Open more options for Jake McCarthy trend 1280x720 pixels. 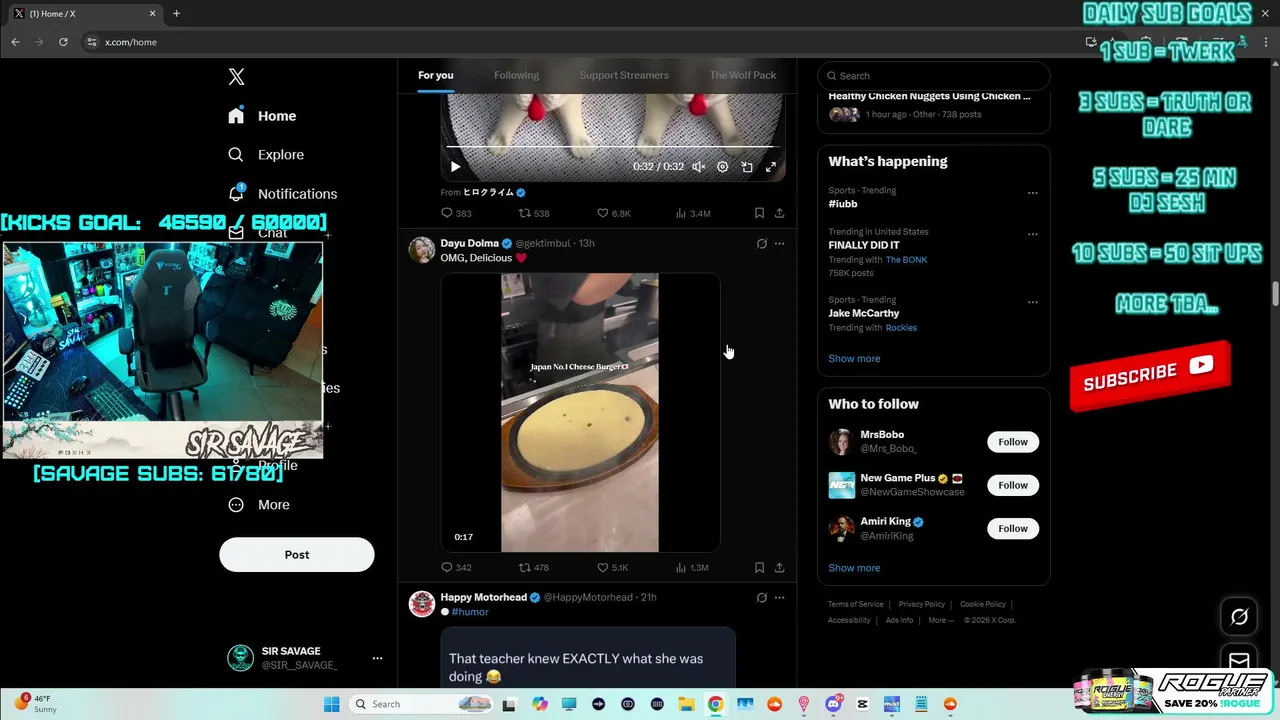tap(1032, 302)
